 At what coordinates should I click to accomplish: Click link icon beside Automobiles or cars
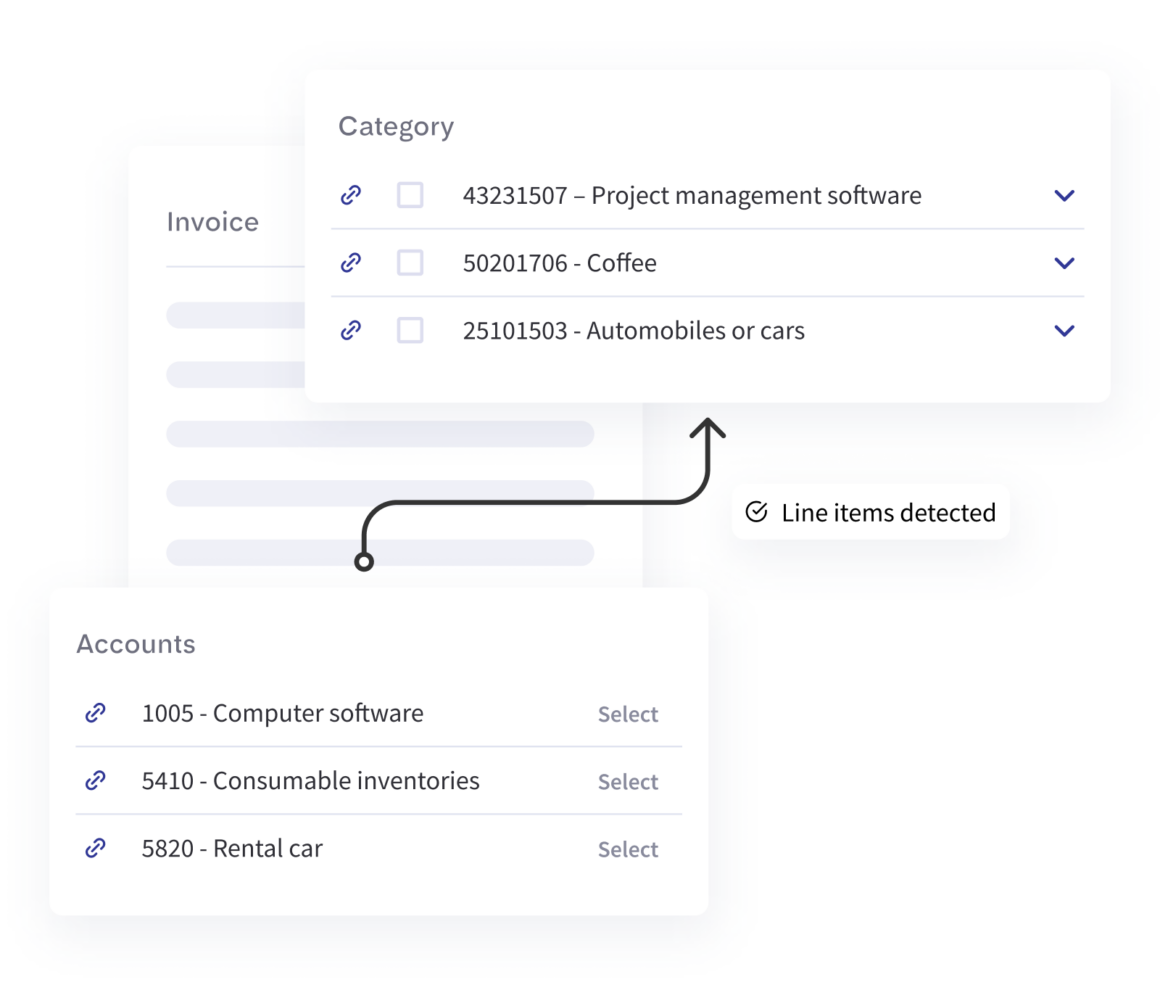(351, 330)
